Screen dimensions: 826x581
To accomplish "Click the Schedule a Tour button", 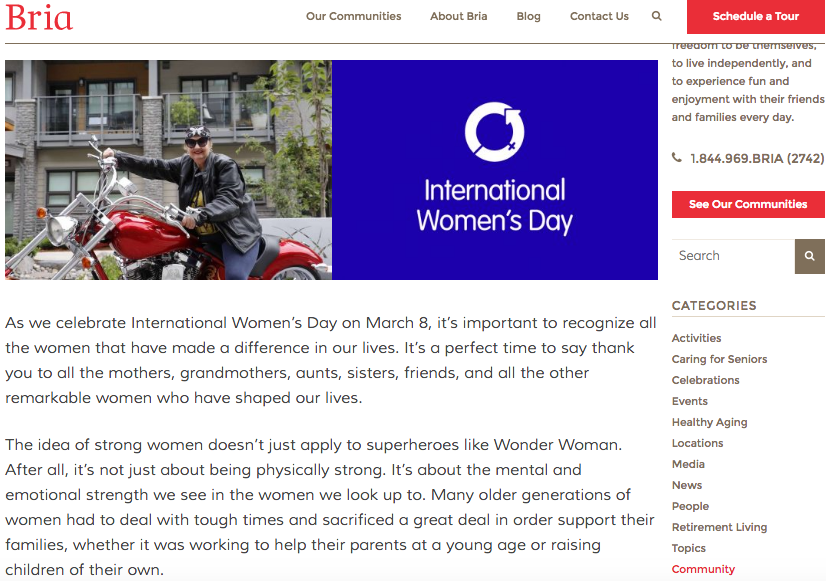I will (x=755, y=16).
